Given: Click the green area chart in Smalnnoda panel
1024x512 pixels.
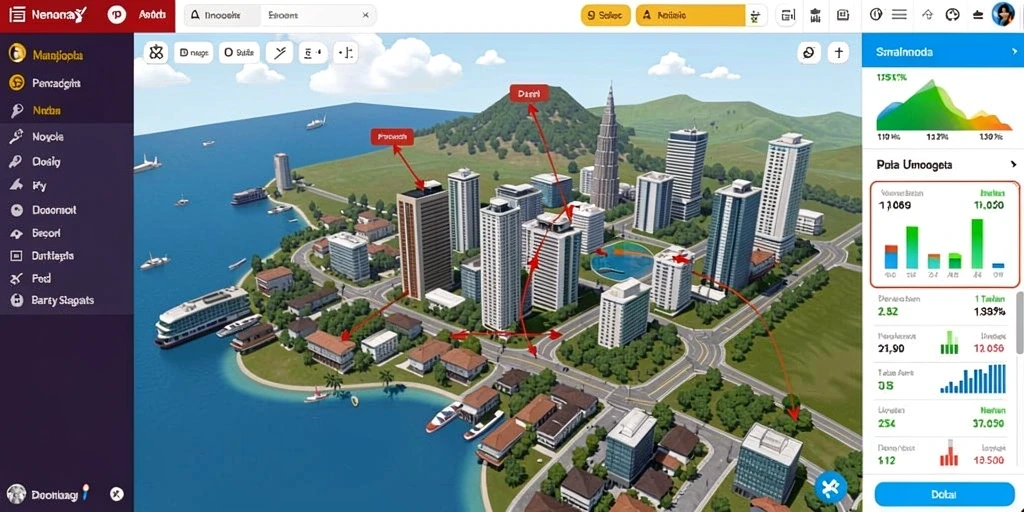Looking at the screenshot, I should point(944,104).
